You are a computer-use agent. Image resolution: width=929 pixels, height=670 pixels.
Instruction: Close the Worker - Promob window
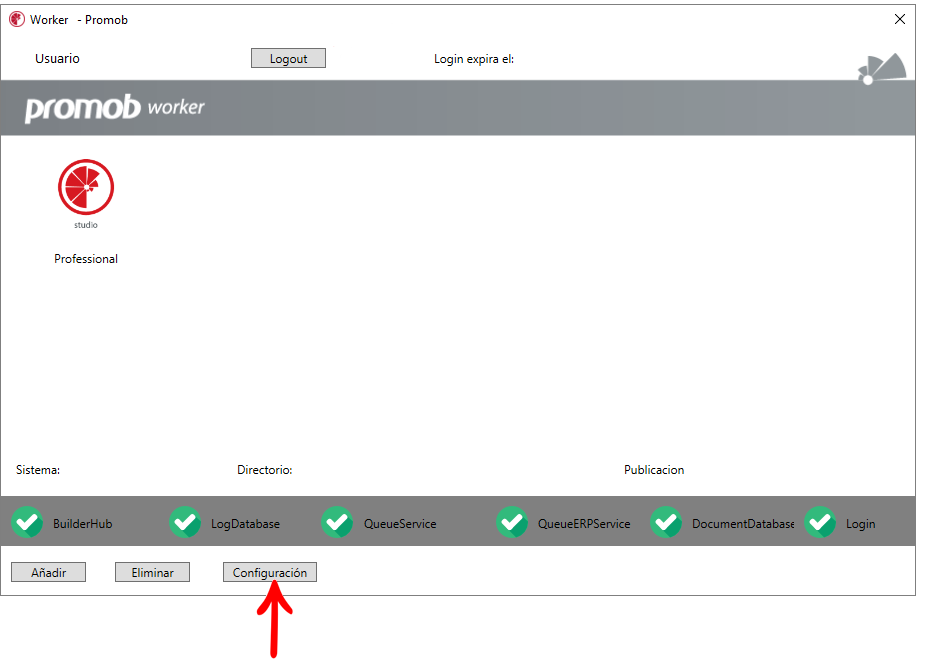(900, 20)
